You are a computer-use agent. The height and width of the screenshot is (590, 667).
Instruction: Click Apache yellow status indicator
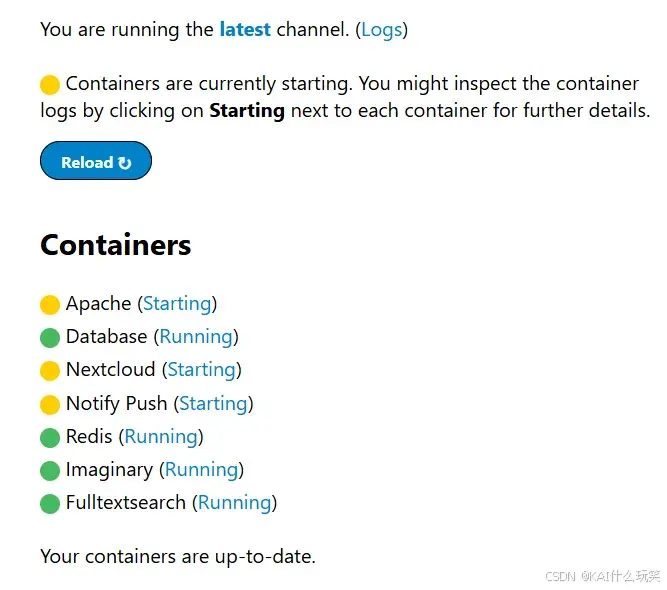pos(50,305)
